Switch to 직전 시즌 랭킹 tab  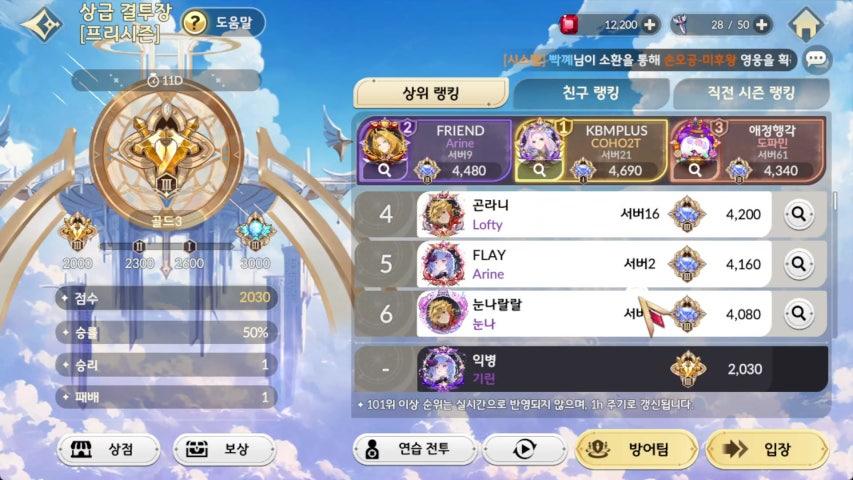pyautogui.click(x=751, y=93)
